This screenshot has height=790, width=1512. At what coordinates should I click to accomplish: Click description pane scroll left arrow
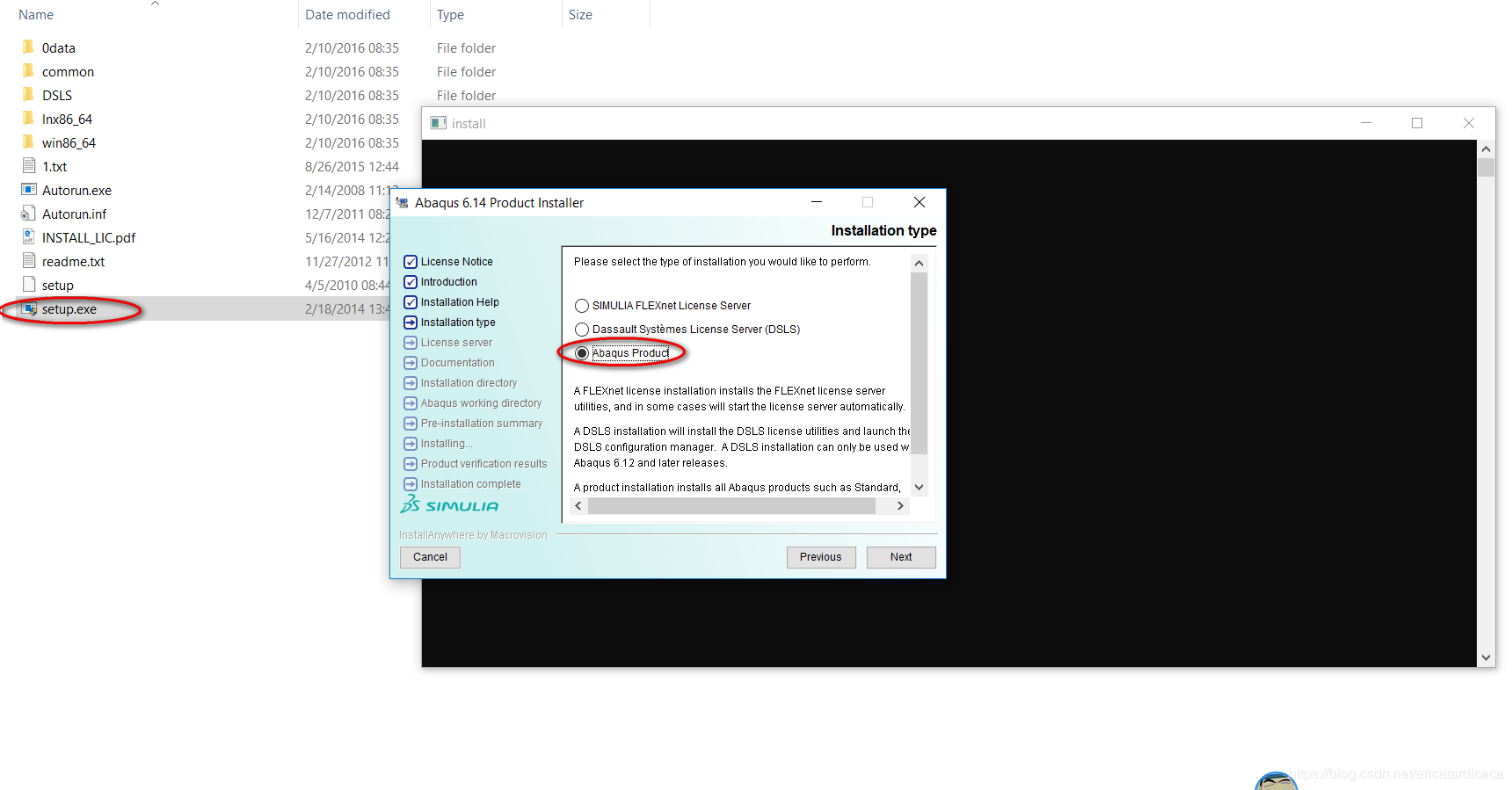click(578, 506)
